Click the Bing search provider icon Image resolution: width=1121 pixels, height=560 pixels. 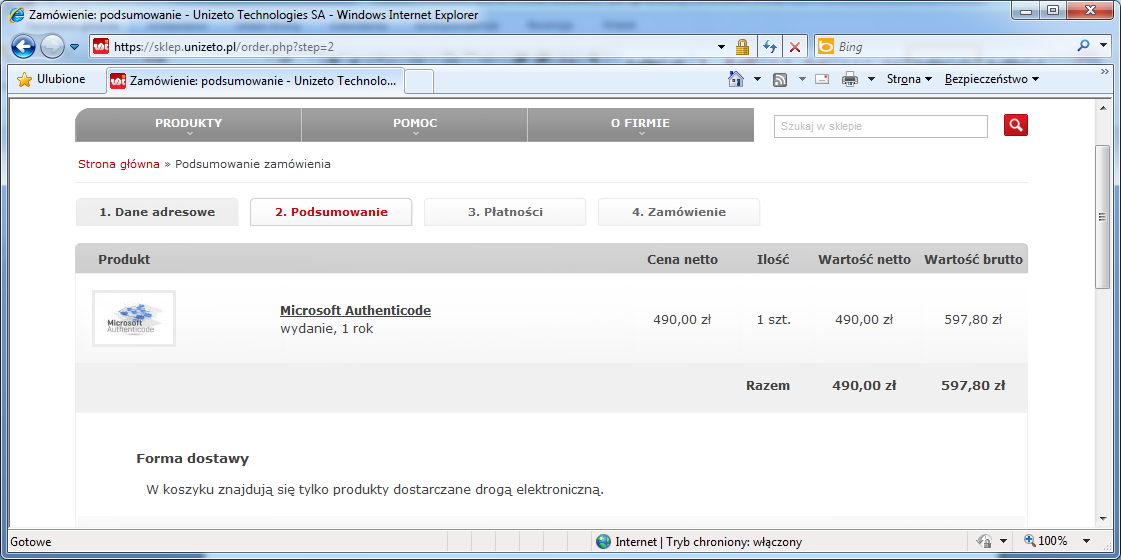[x=826, y=47]
